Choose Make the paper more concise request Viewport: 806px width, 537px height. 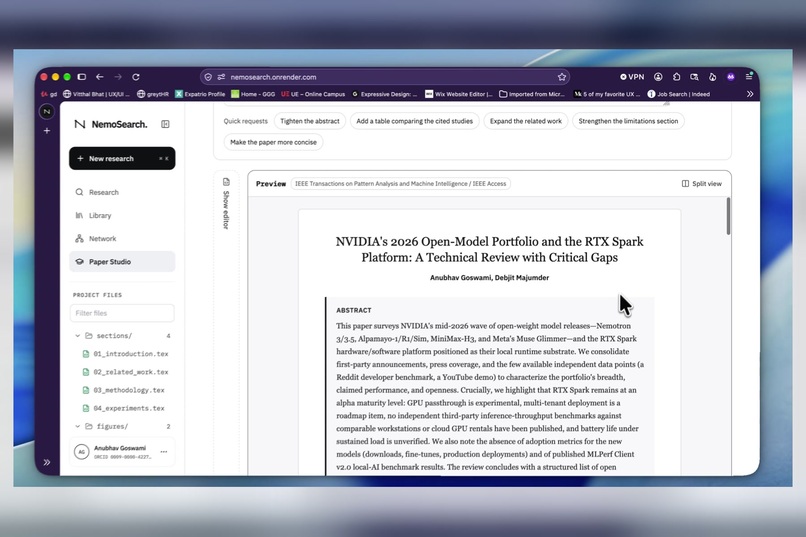click(x=273, y=142)
